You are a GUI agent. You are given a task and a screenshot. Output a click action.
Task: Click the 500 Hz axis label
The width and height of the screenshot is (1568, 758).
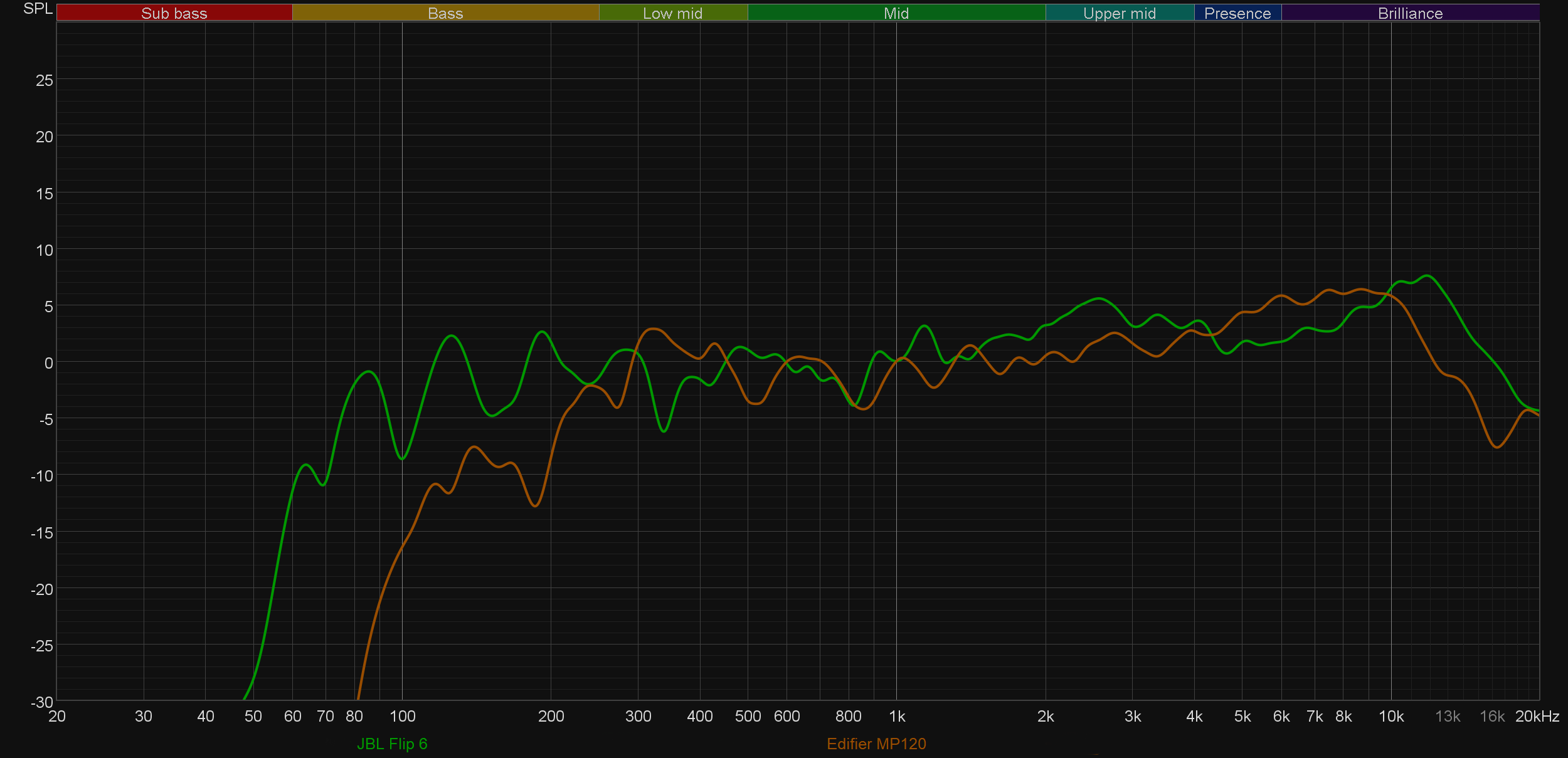748,716
